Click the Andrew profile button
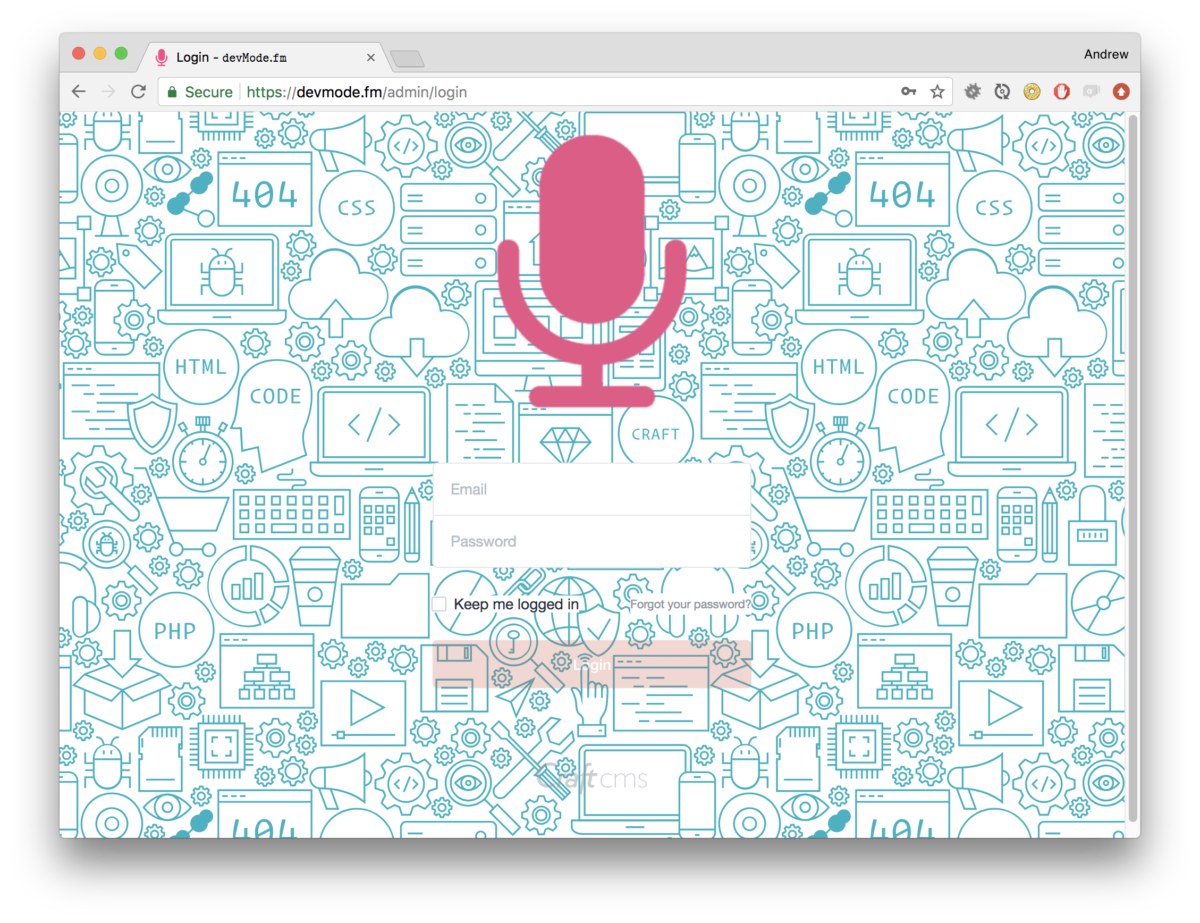 1105,54
